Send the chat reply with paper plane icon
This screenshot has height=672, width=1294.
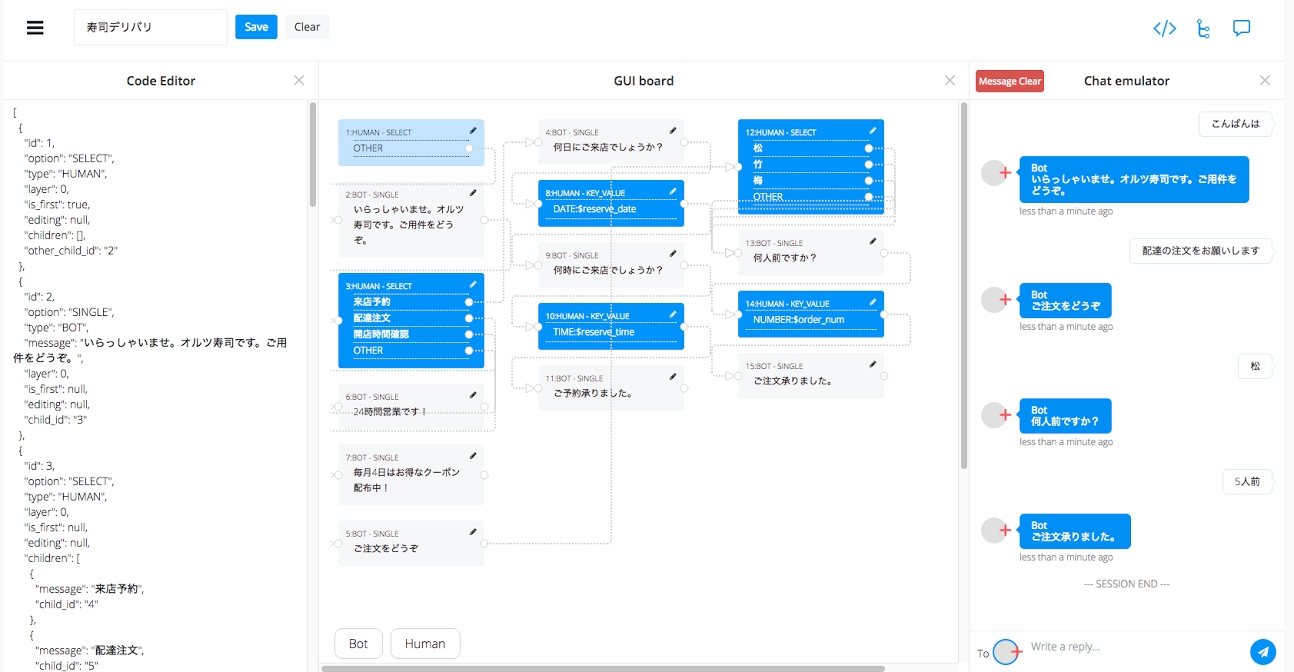[x=1263, y=651]
